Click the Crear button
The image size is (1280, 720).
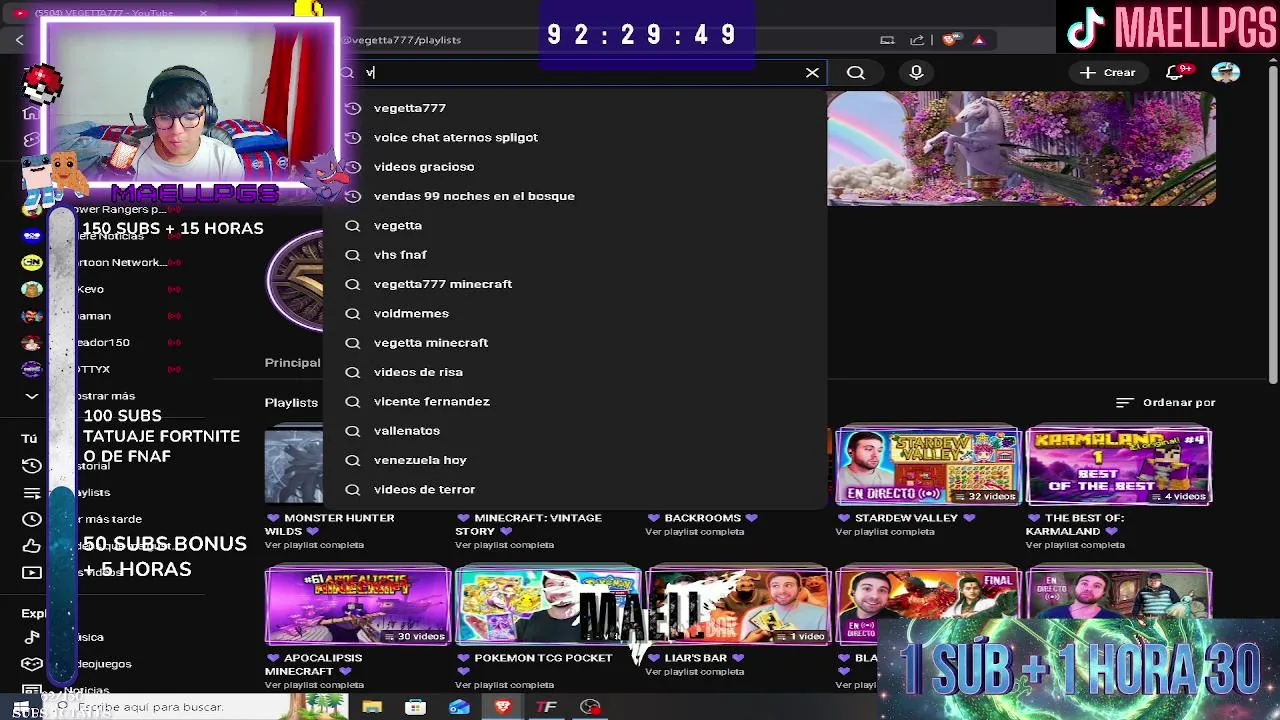click(x=1108, y=72)
